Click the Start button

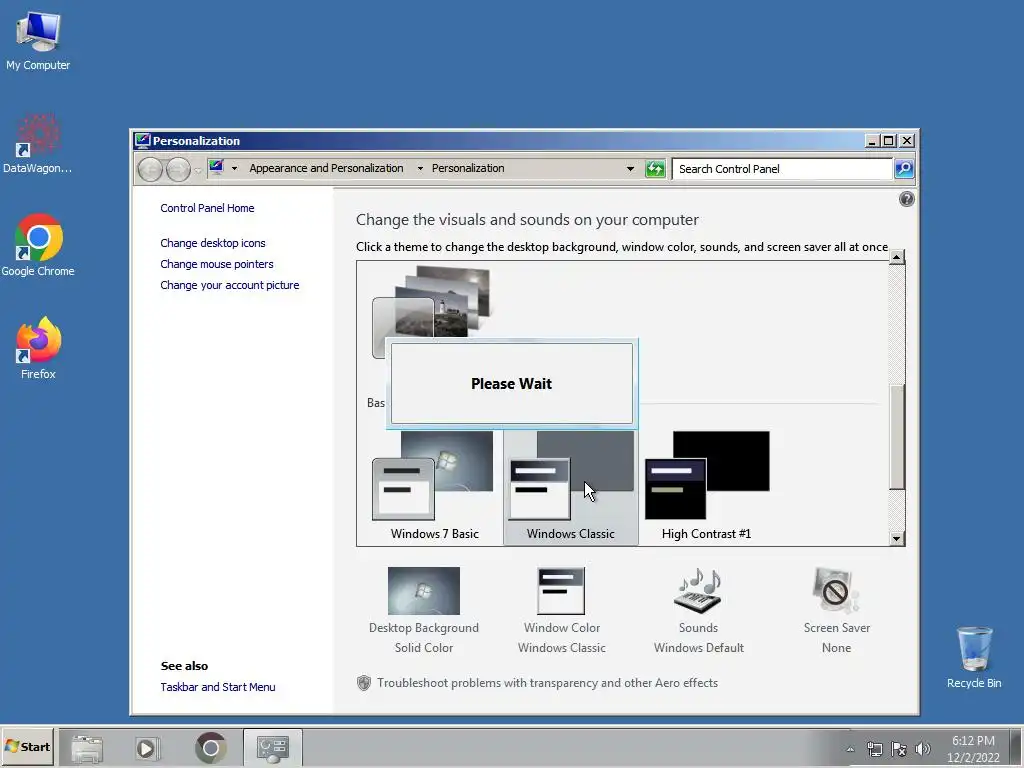27,746
